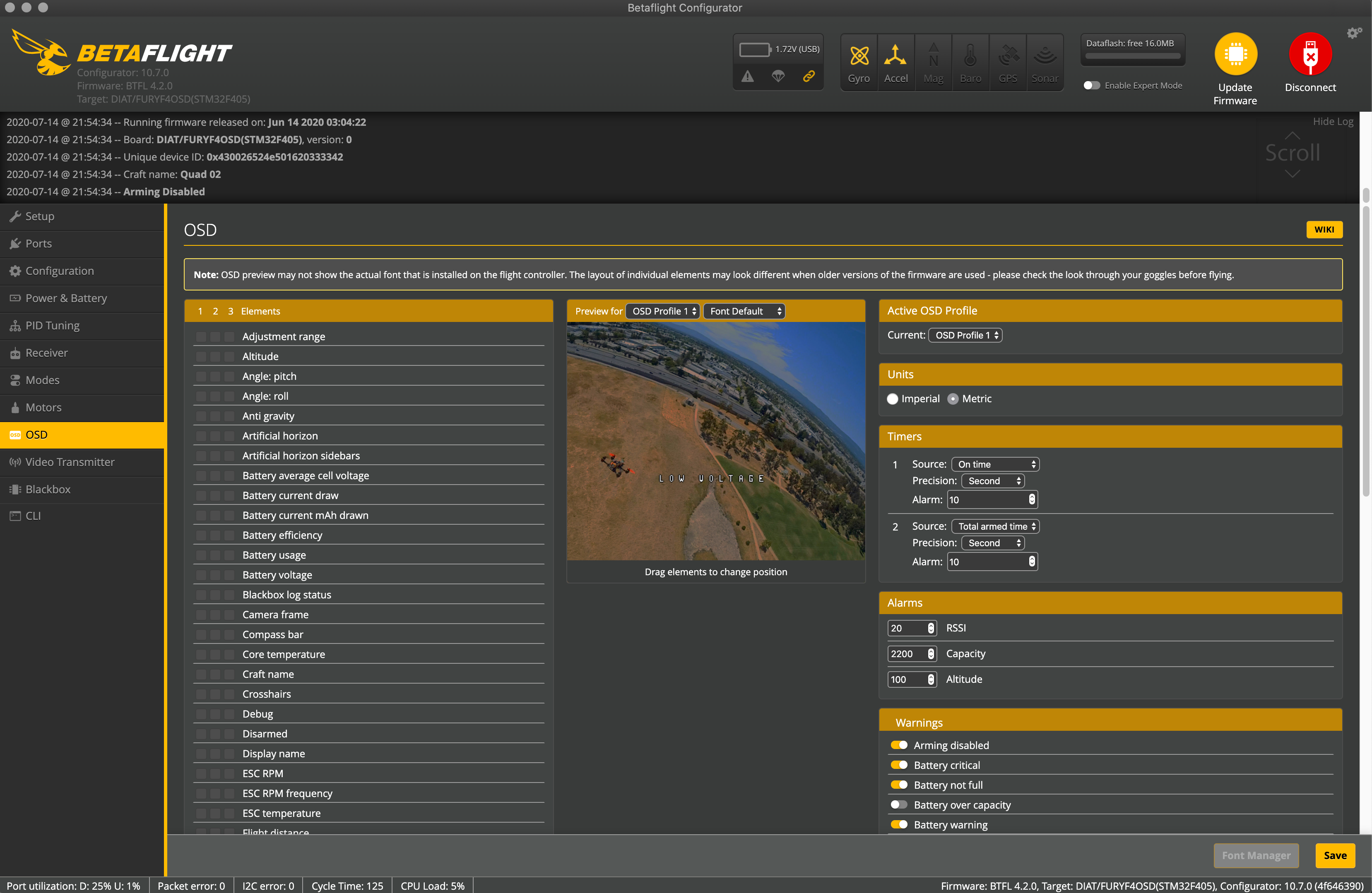This screenshot has height=893, width=1372.
Task: Click the RSSI alarm value stepper
Action: (x=930, y=628)
